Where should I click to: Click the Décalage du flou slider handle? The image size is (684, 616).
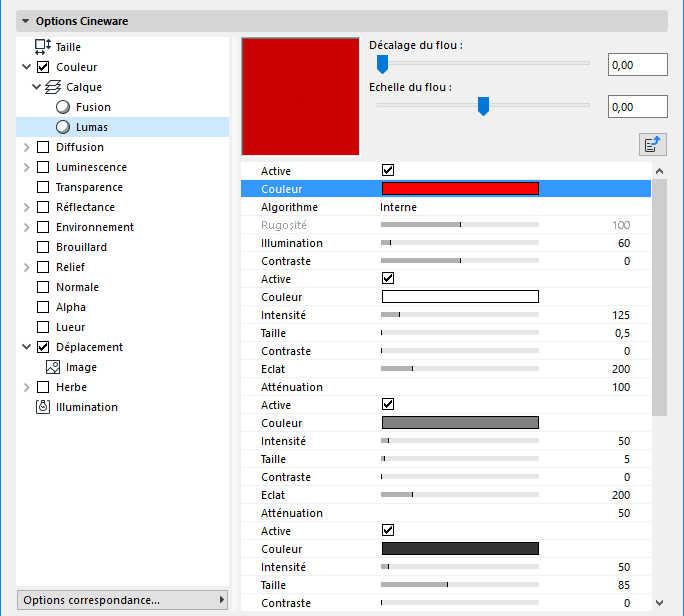[382, 64]
